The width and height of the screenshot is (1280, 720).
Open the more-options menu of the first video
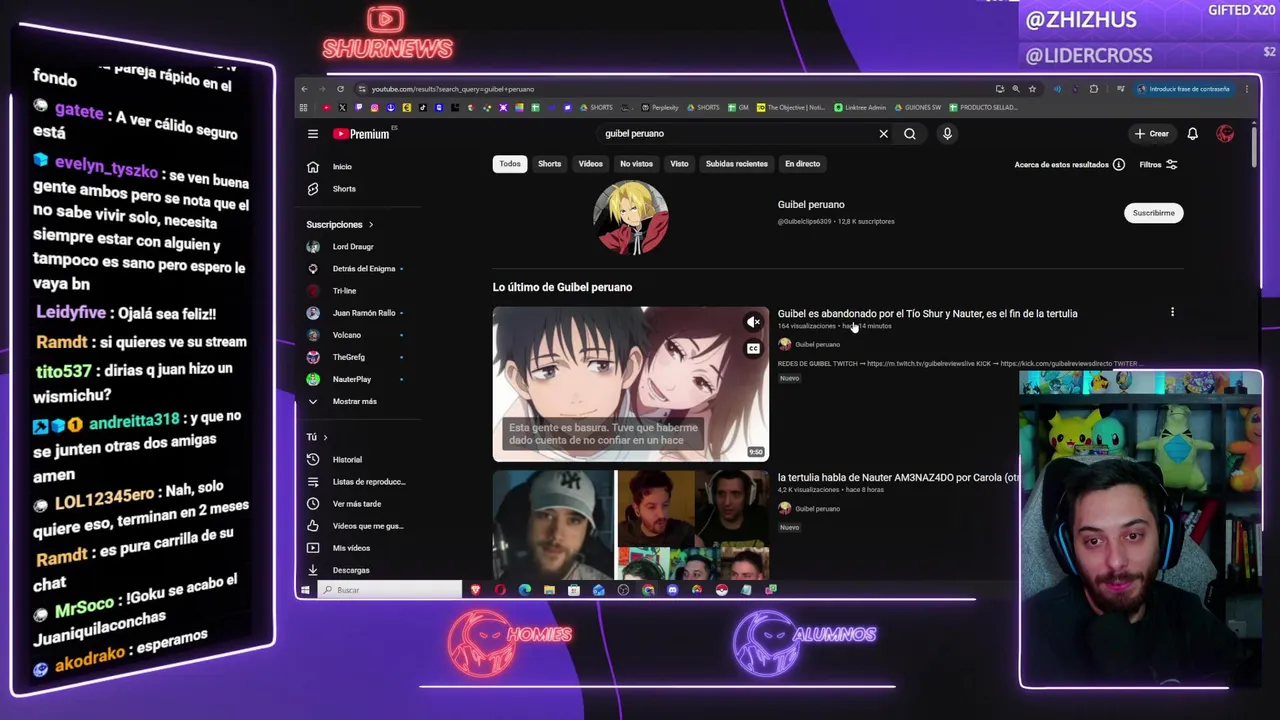click(1172, 313)
